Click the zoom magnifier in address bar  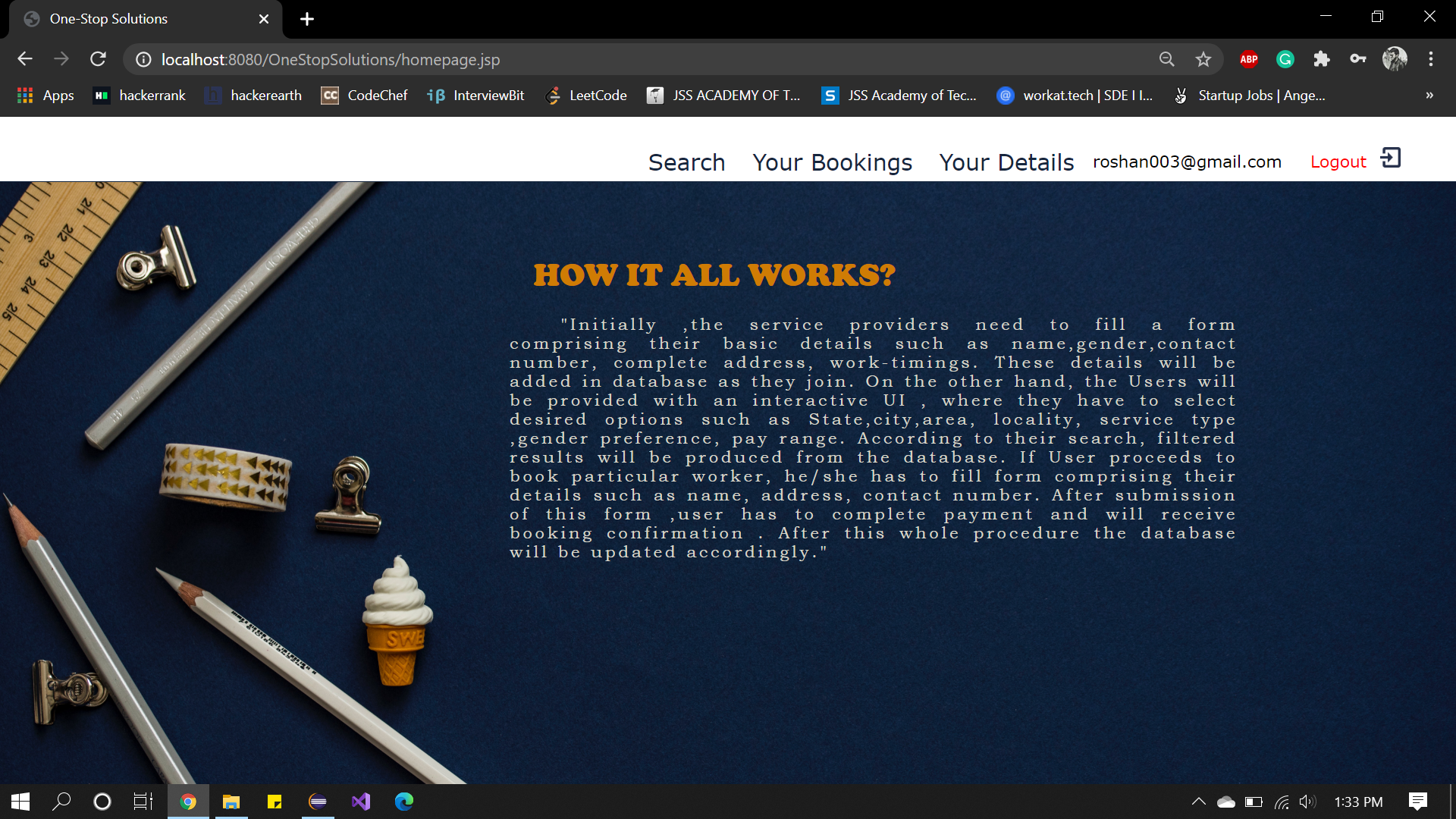(x=1166, y=59)
